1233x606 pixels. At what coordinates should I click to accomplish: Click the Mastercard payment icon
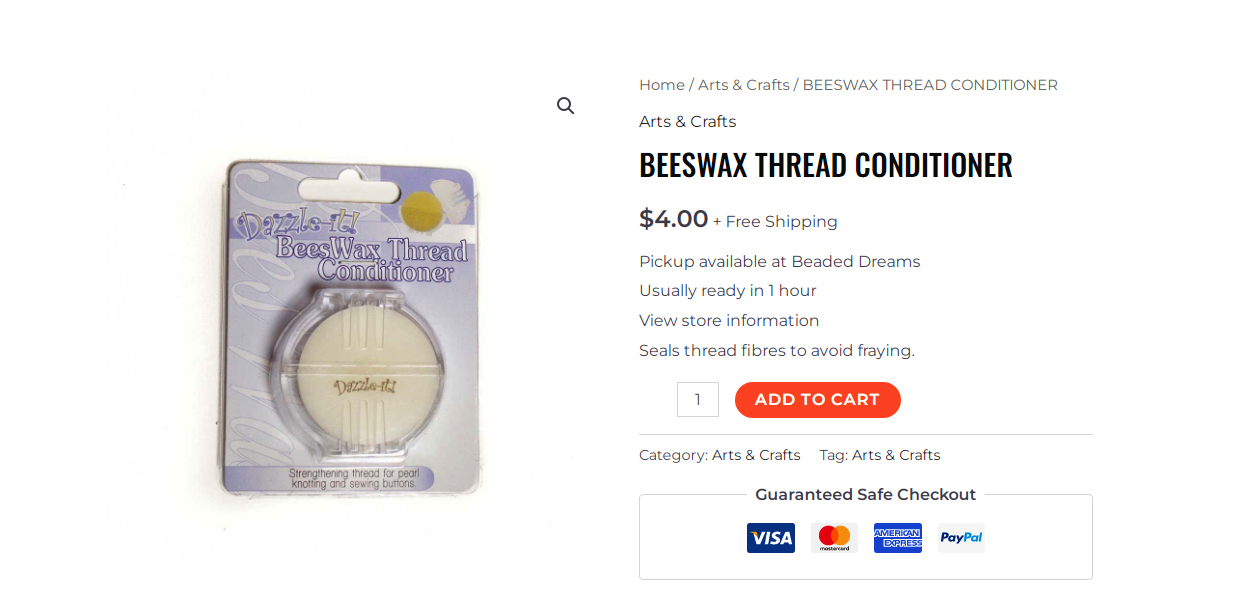(834, 538)
